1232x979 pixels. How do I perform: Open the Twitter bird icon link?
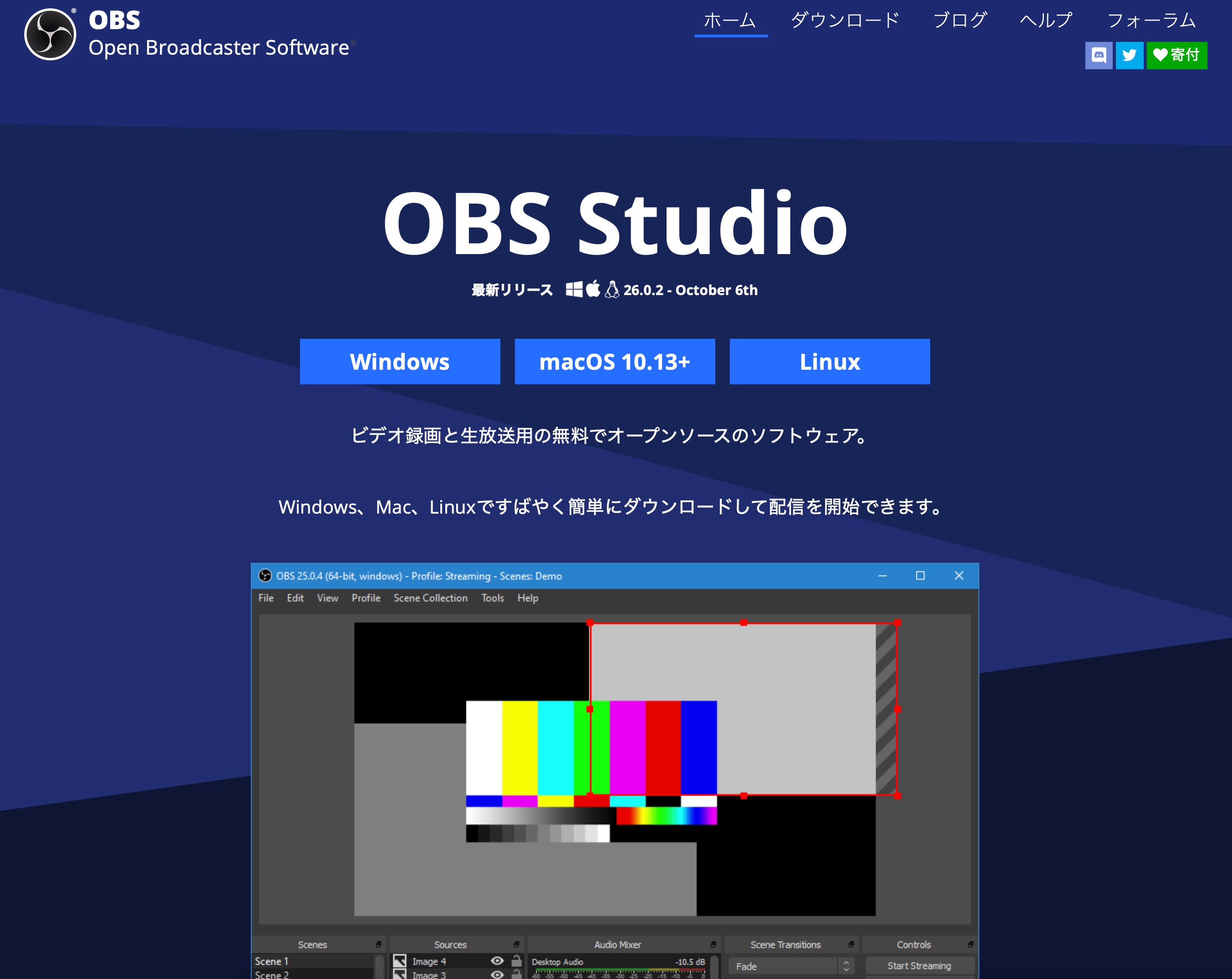point(1129,56)
